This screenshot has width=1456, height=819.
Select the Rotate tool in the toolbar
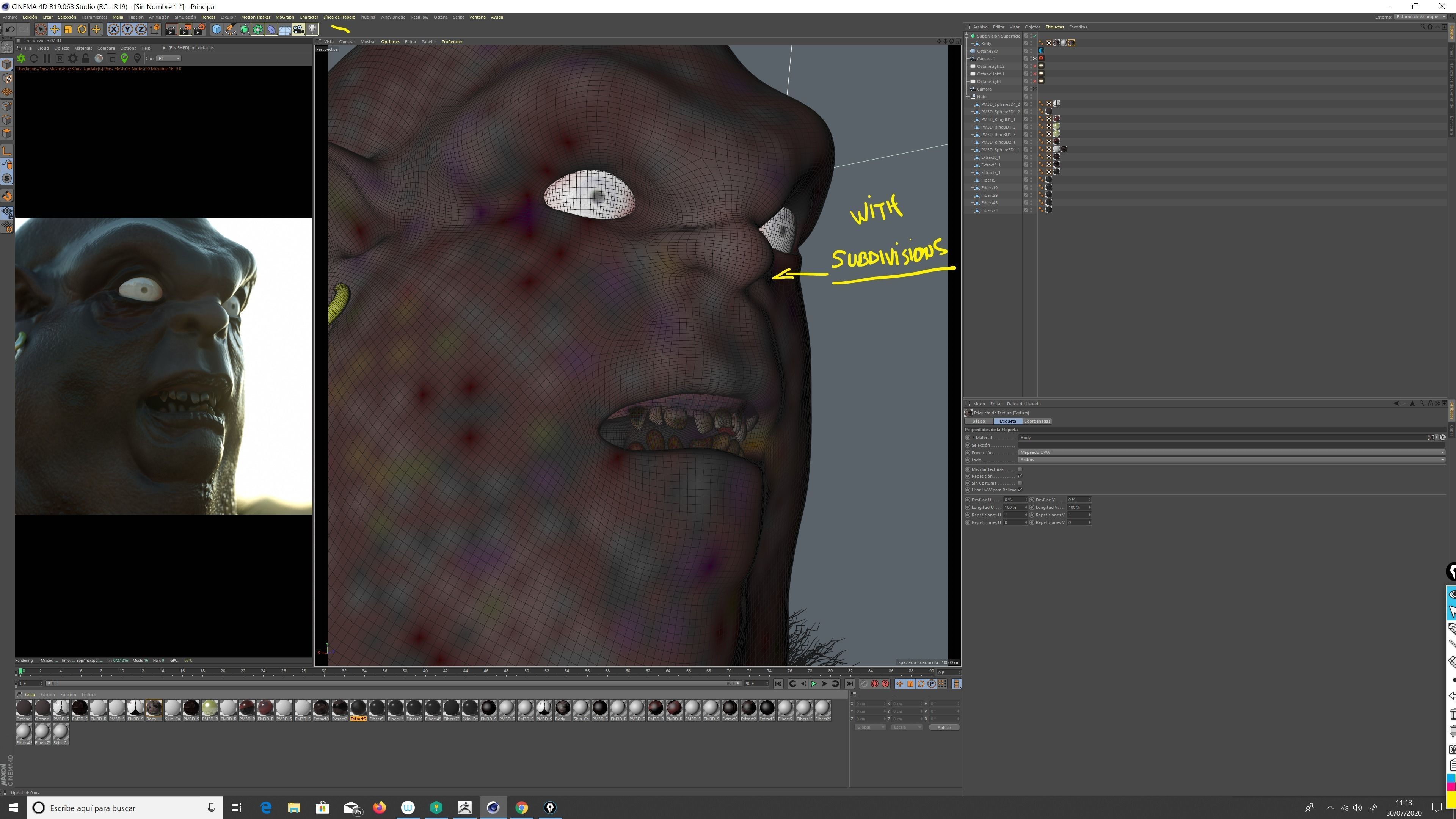click(82, 30)
